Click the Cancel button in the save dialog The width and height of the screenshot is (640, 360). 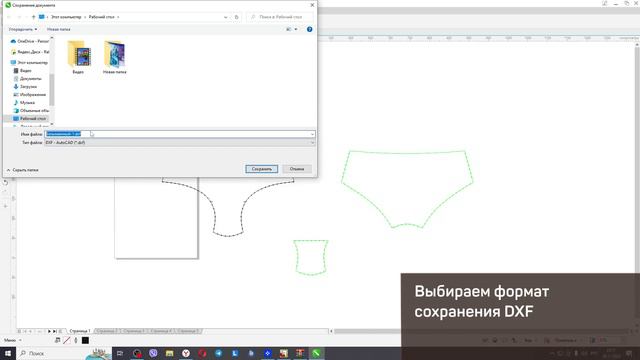tap(297, 169)
